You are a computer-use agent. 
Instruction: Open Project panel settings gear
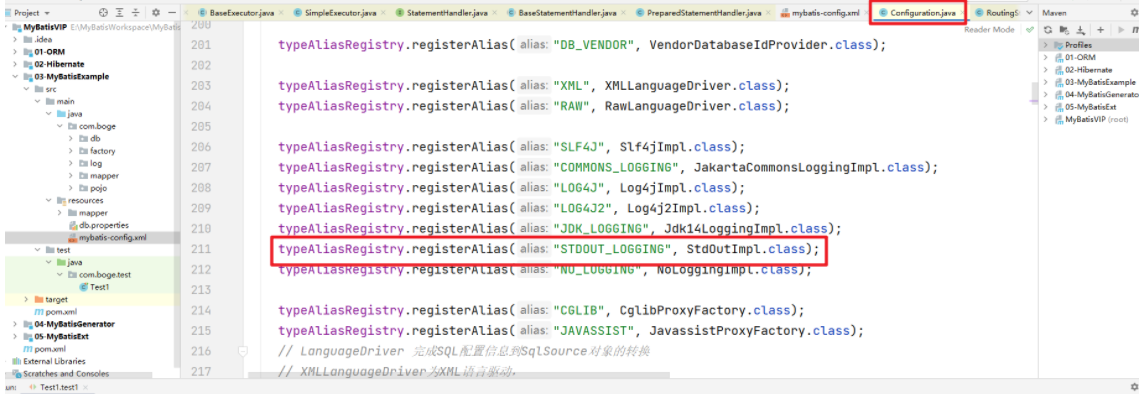click(156, 13)
